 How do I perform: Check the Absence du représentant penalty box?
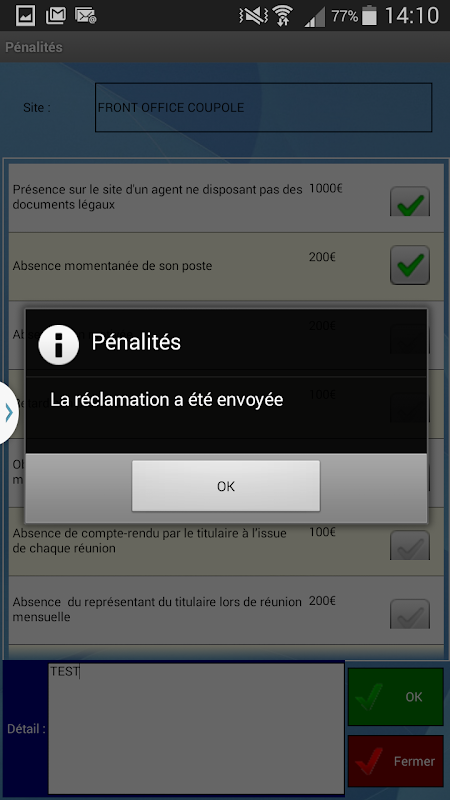(x=410, y=614)
